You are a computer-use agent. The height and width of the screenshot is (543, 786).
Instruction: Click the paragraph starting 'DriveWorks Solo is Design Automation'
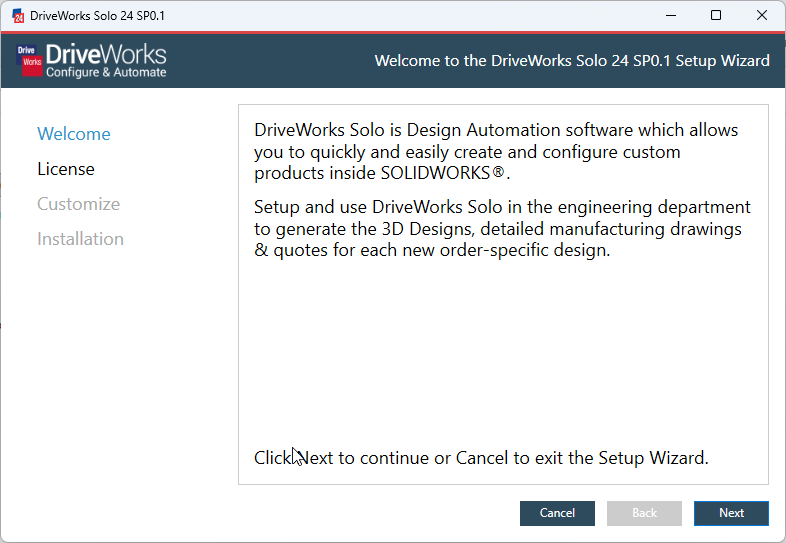point(496,151)
